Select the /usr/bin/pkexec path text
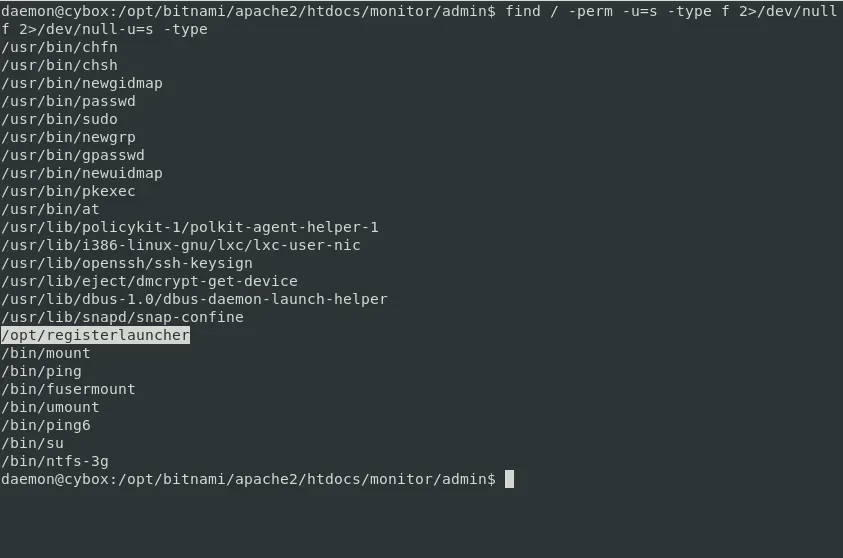The image size is (843, 558). coord(68,191)
